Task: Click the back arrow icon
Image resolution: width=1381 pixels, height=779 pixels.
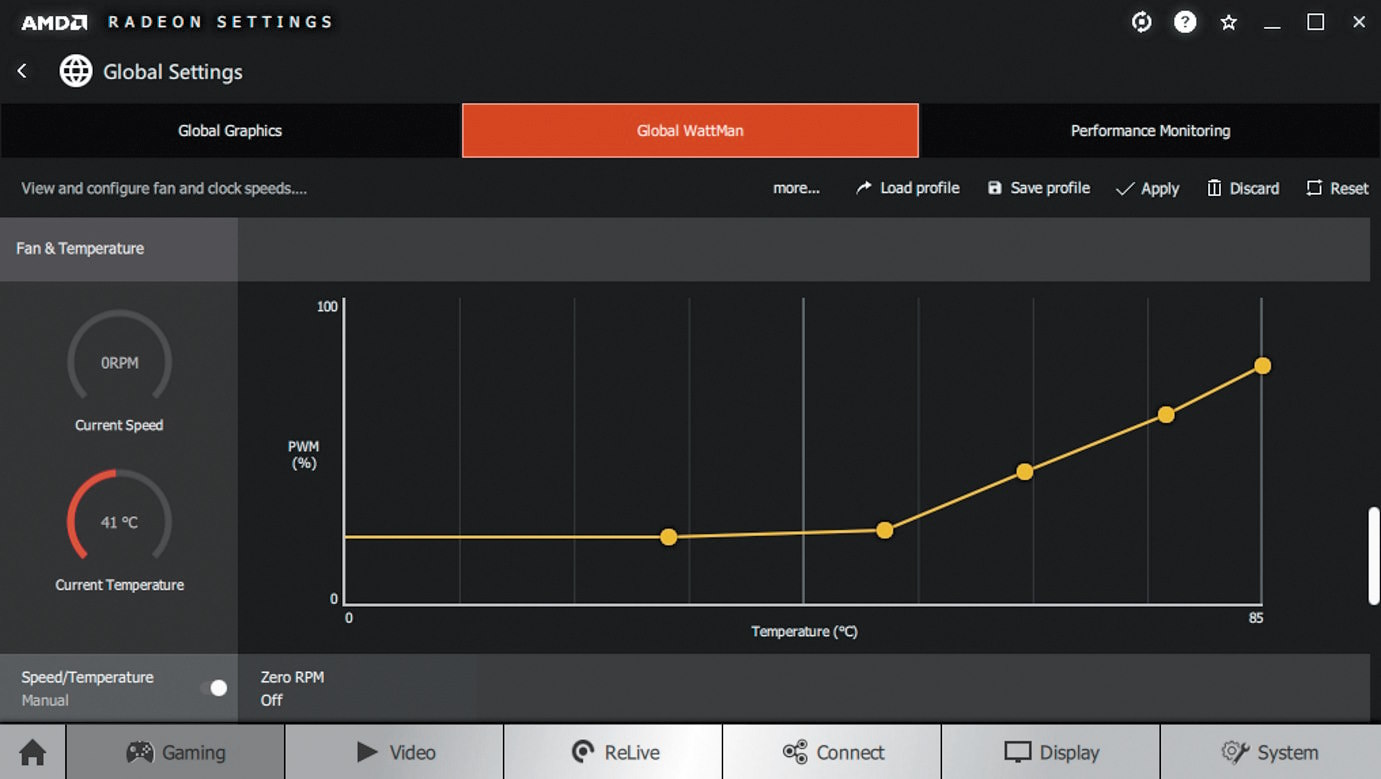Action: [x=22, y=71]
